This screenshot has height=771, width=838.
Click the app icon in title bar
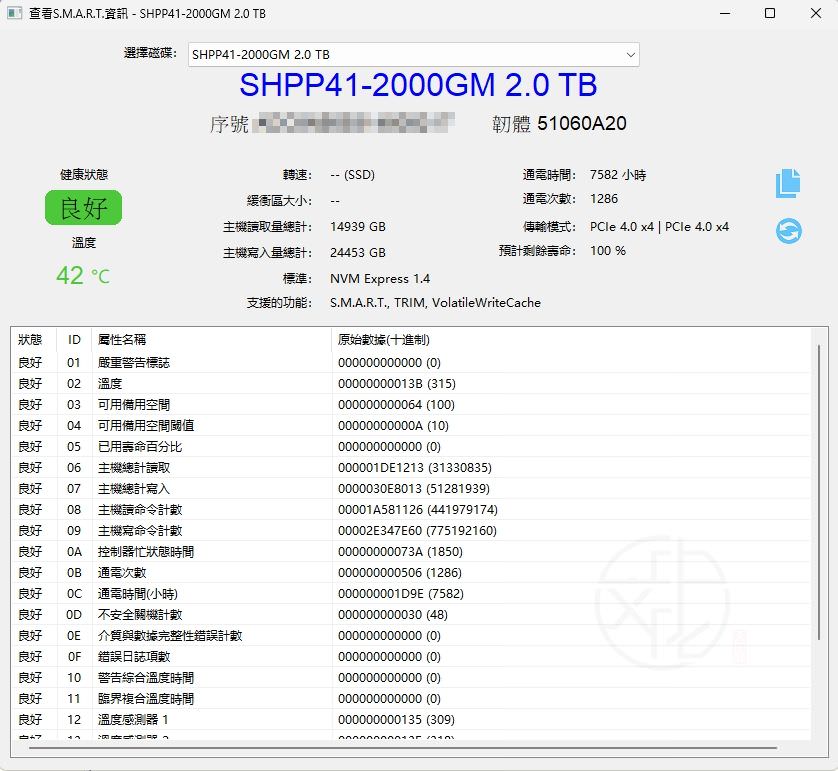point(14,13)
